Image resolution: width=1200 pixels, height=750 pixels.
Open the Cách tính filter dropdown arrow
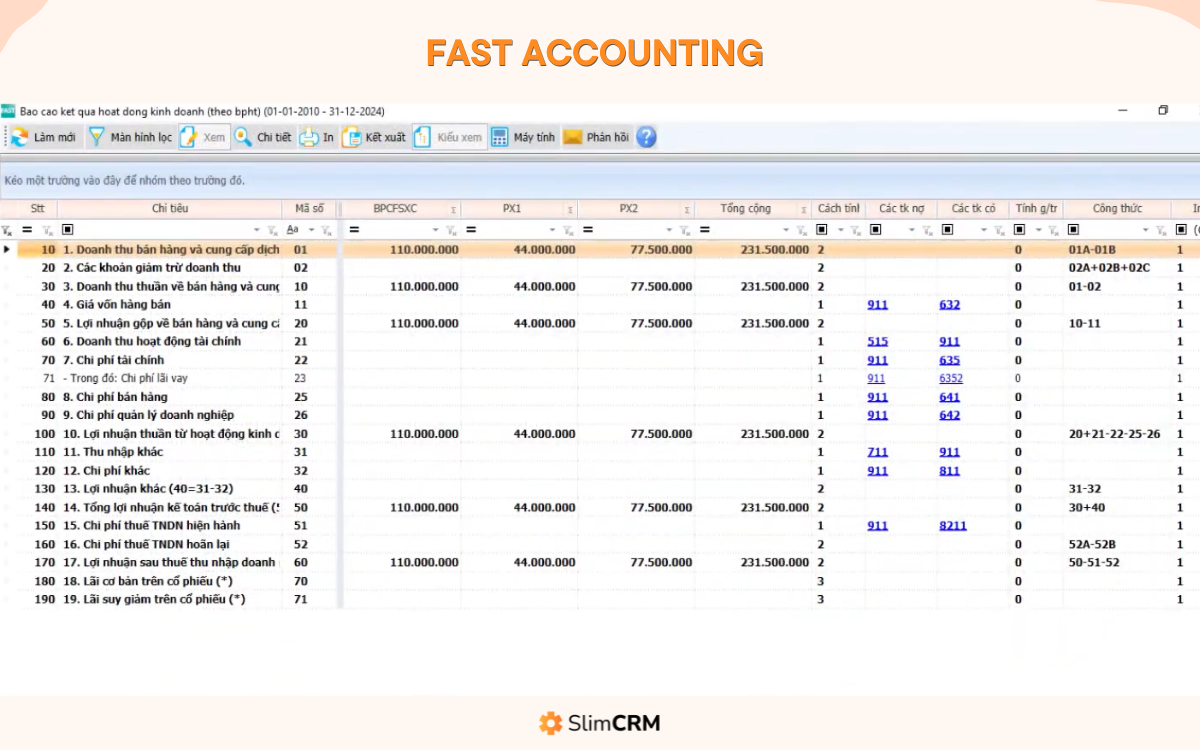pos(840,230)
